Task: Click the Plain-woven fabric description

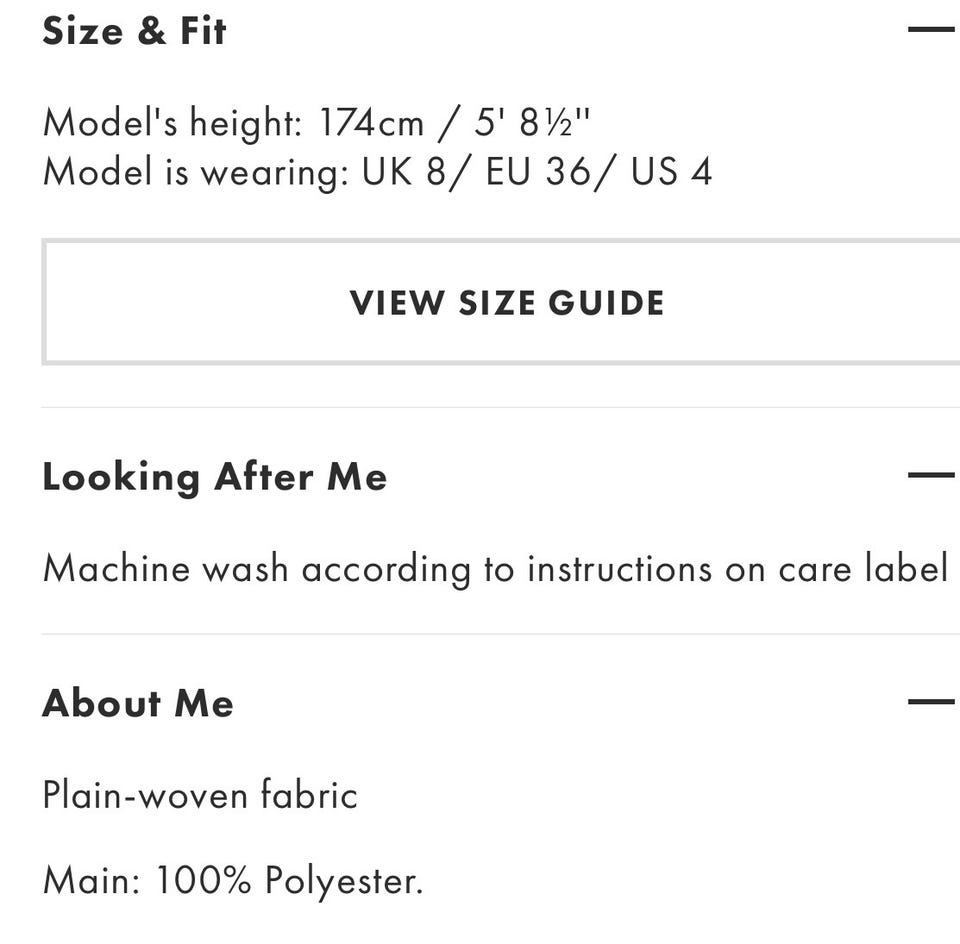Action: 200,796
